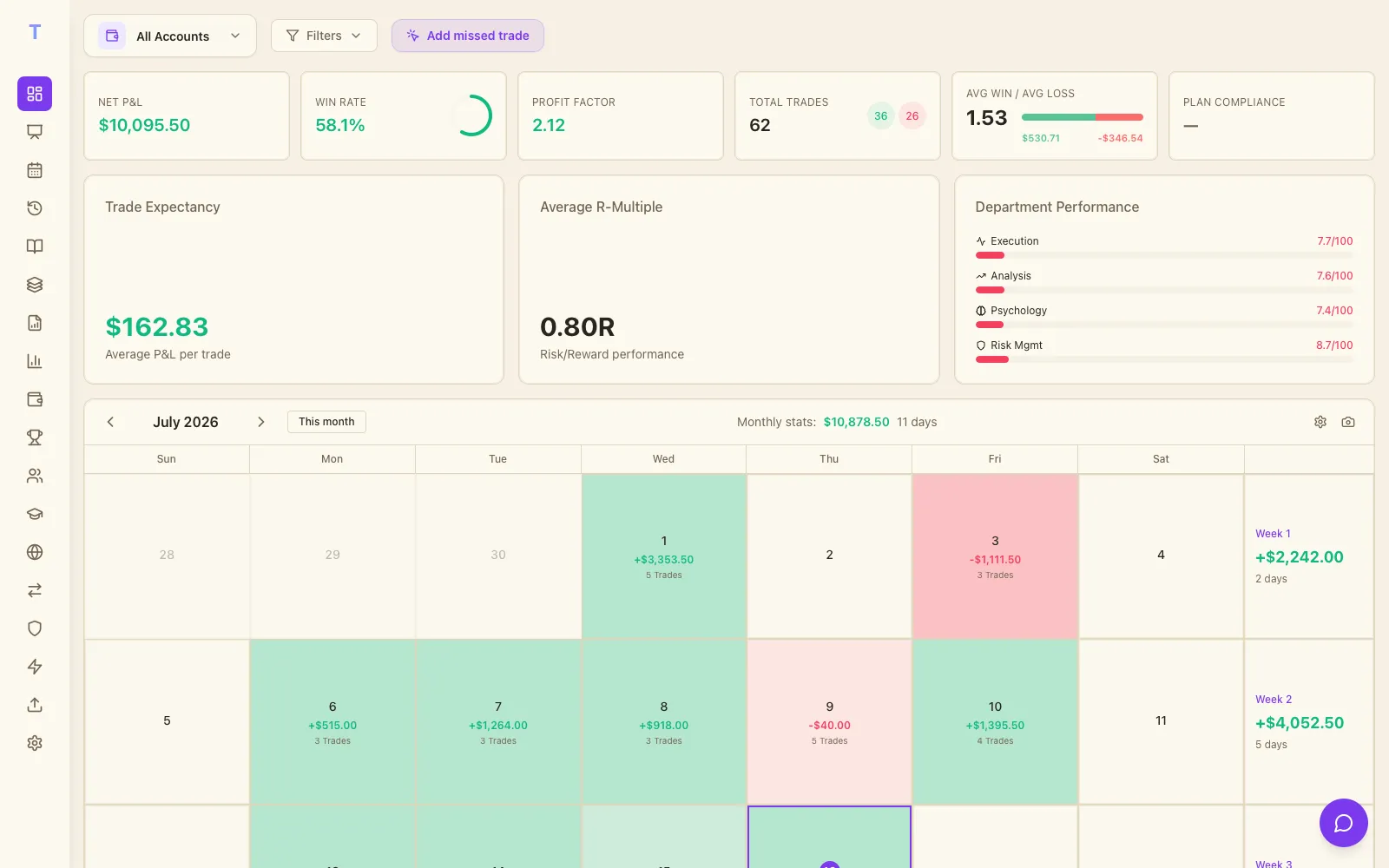1389x868 pixels.
Task: Select the July 2026 month label
Action: click(x=186, y=422)
